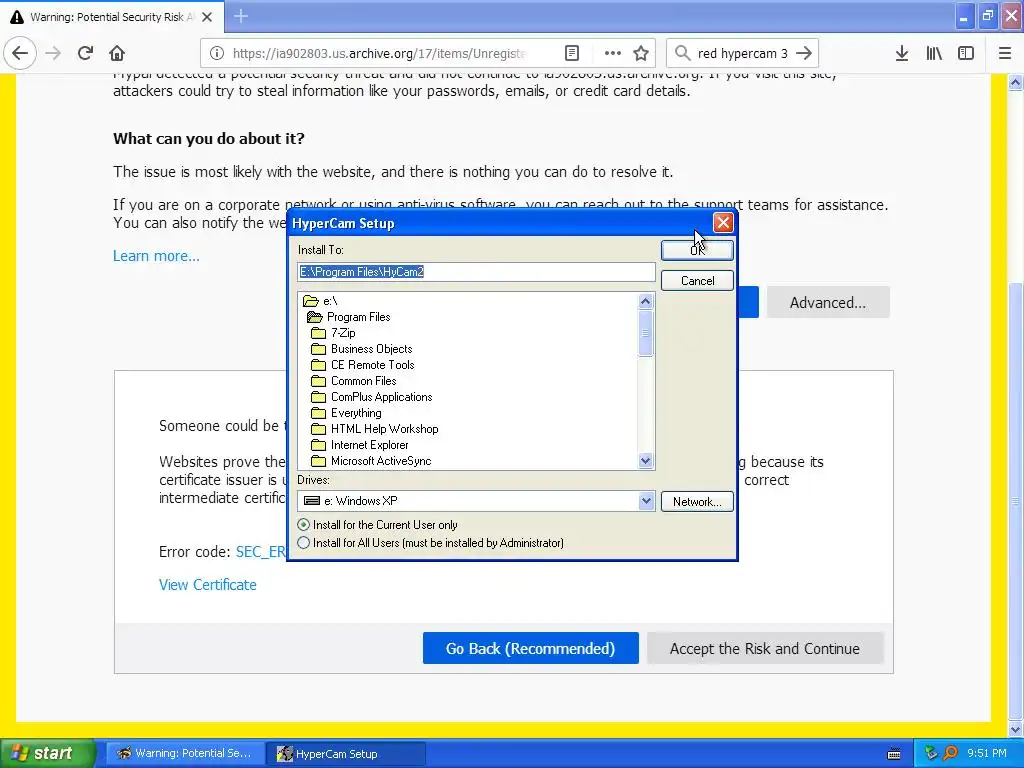The image size is (1024, 768).
Task: Click the folder list scroll down arrow
Action: tap(645, 460)
